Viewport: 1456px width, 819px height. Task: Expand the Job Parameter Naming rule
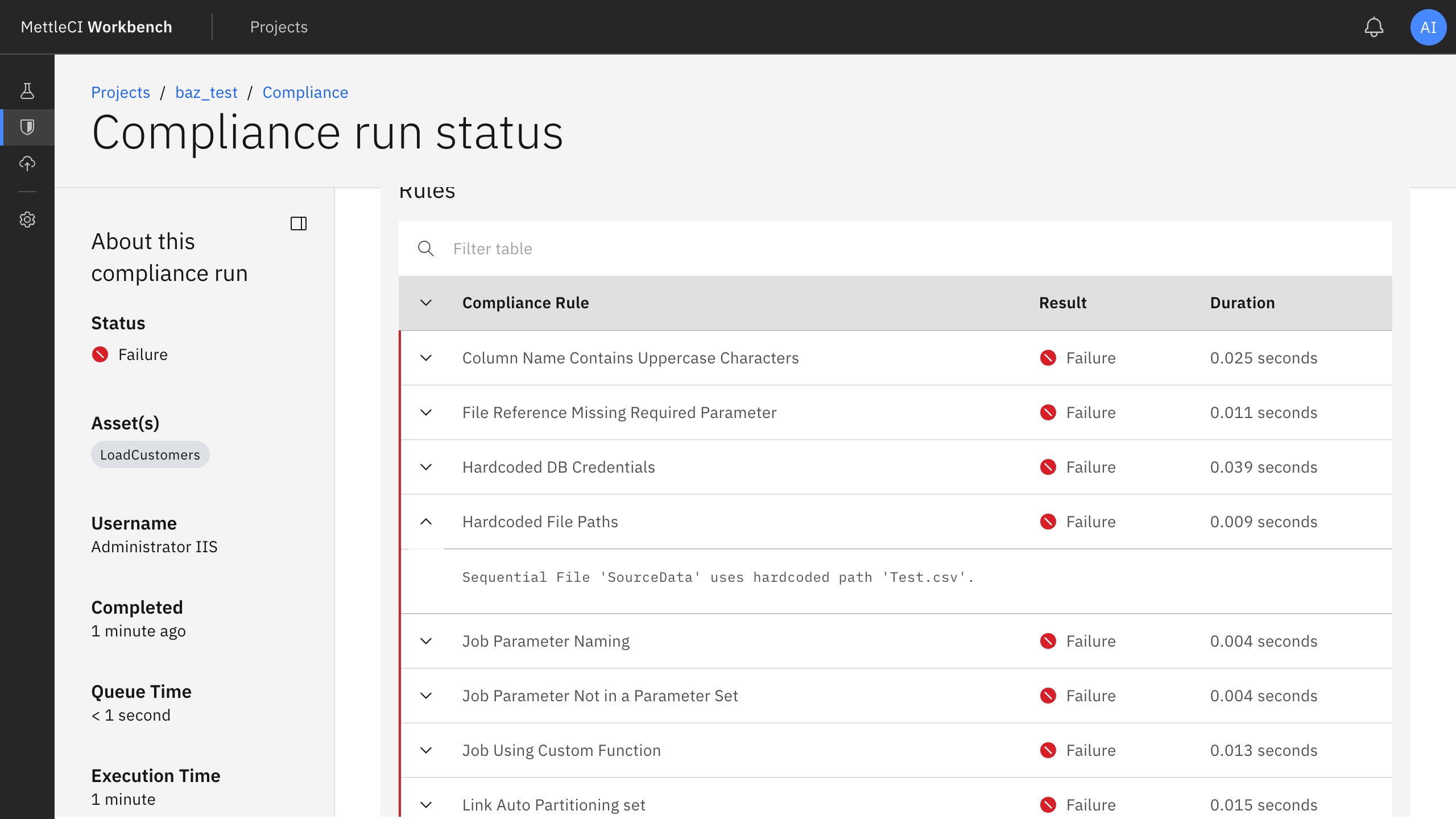point(427,641)
